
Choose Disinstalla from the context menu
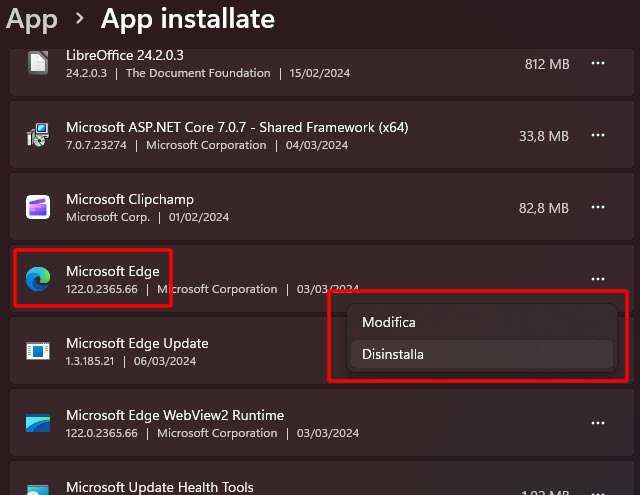pyautogui.click(x=393, y=354)
